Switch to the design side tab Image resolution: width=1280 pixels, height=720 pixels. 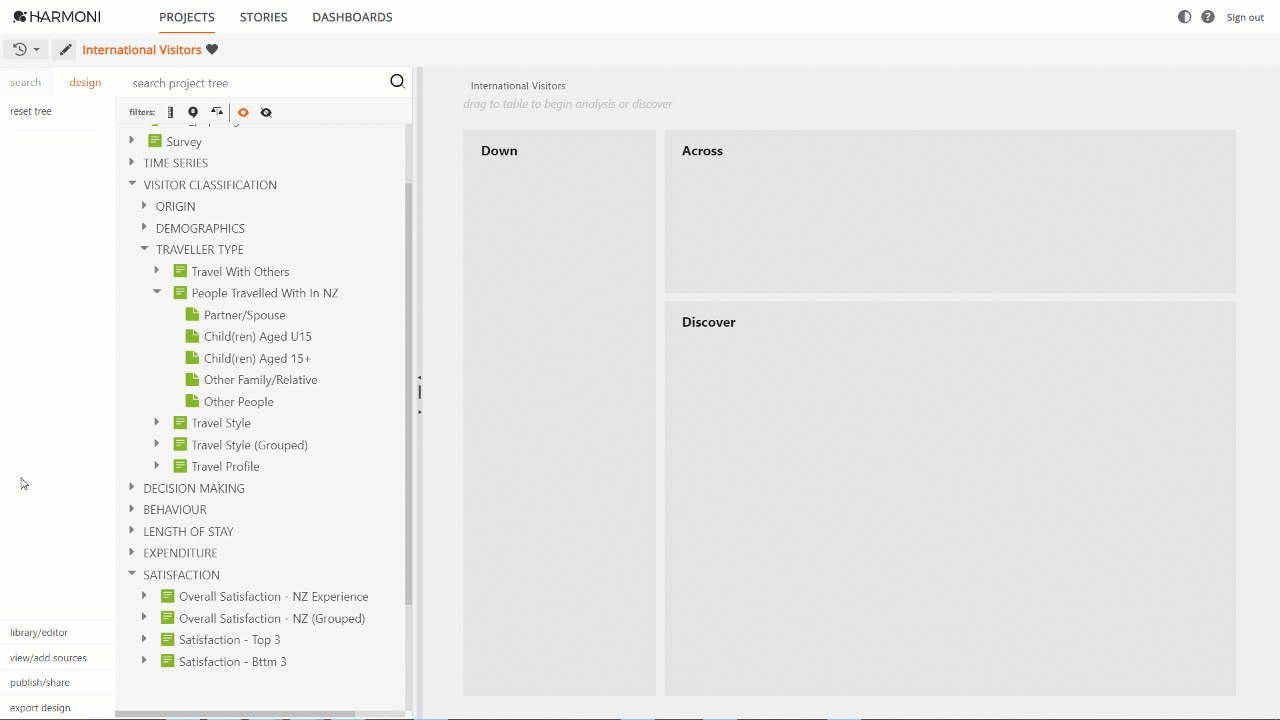(x=85, y=83)
